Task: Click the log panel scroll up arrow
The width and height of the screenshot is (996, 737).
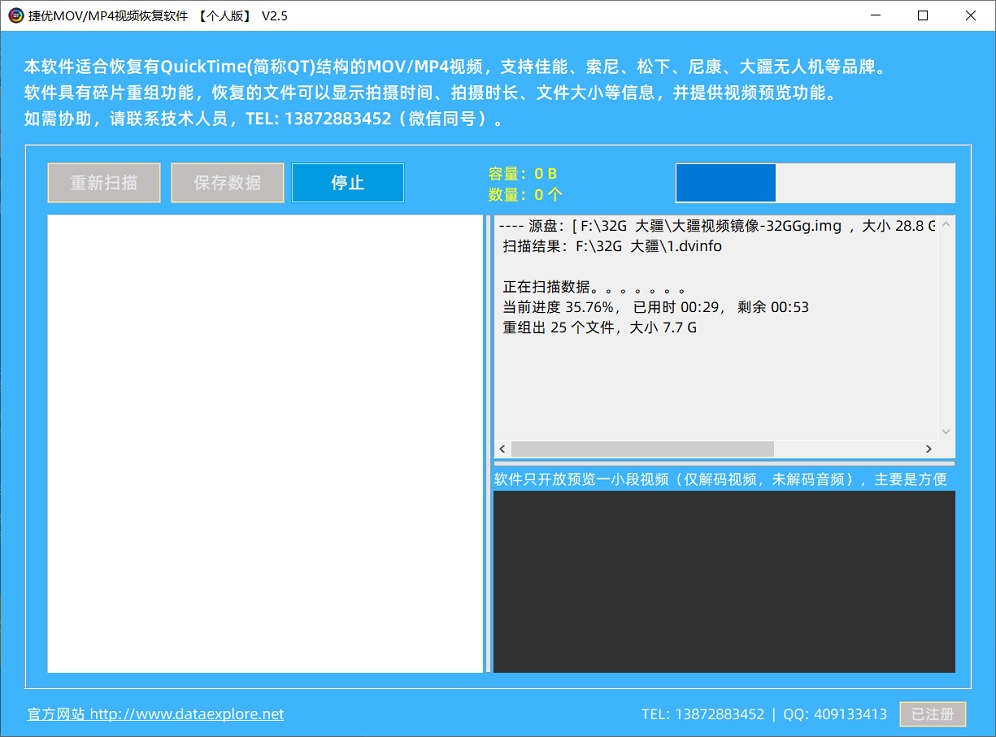Action: (x=946, y=224)
